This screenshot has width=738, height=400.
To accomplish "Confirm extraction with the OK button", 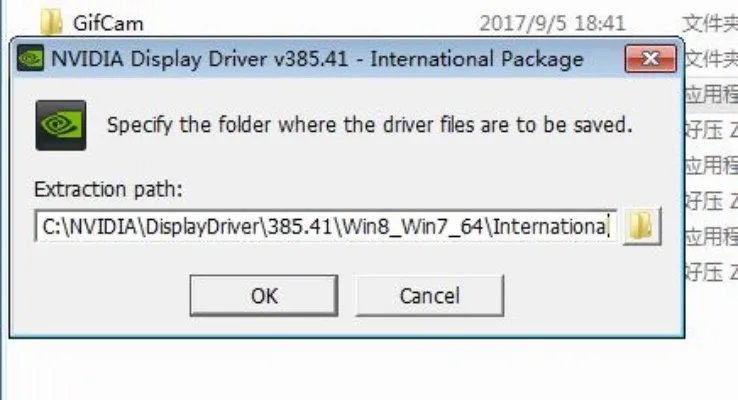I will click(x=264, y=296).
